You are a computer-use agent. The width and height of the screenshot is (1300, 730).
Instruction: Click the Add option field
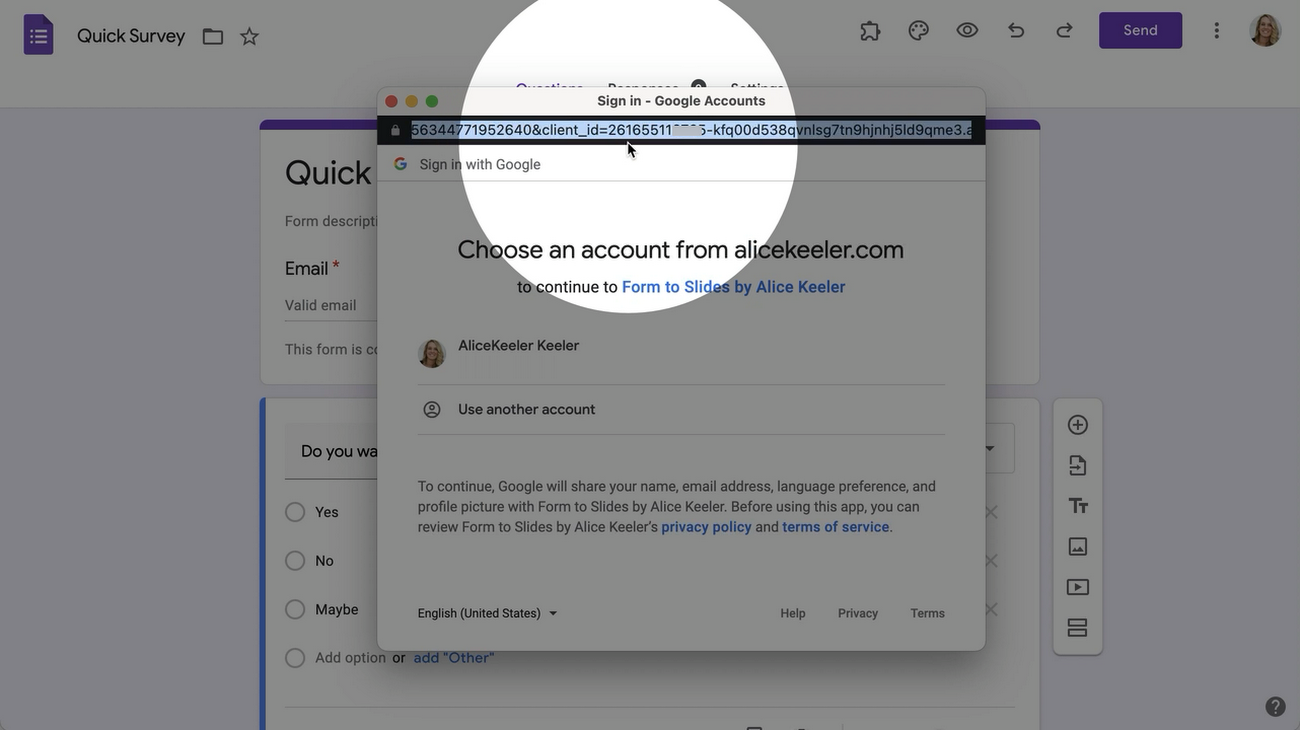[x=350, y=658]
